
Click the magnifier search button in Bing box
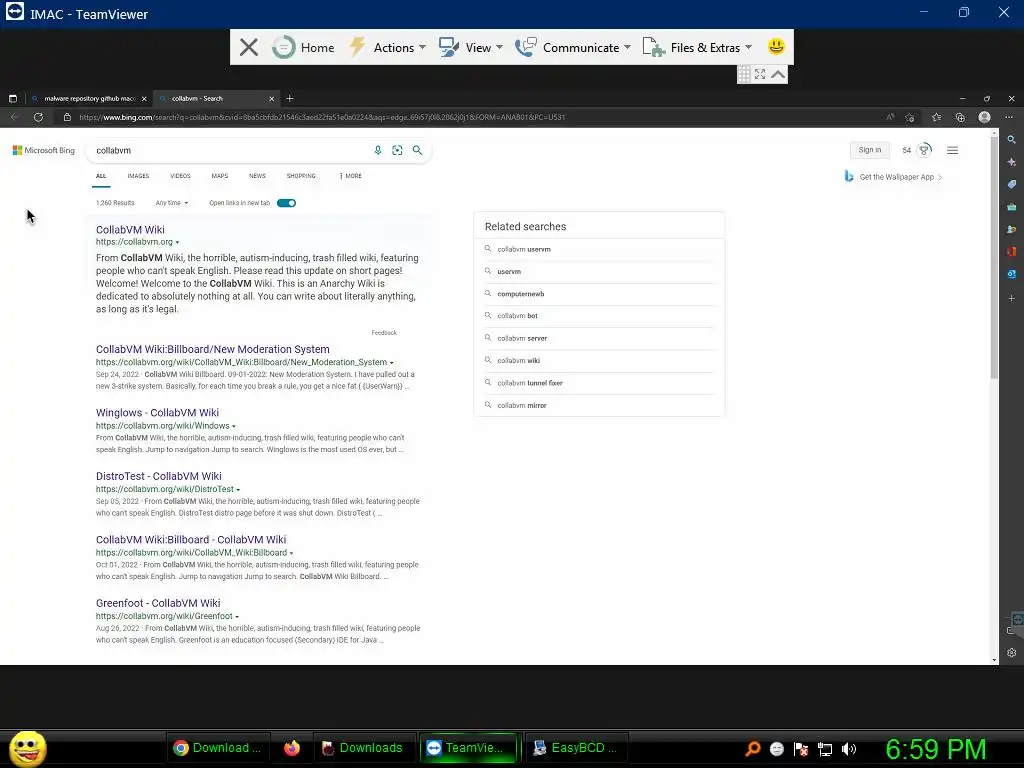[417, 150]
